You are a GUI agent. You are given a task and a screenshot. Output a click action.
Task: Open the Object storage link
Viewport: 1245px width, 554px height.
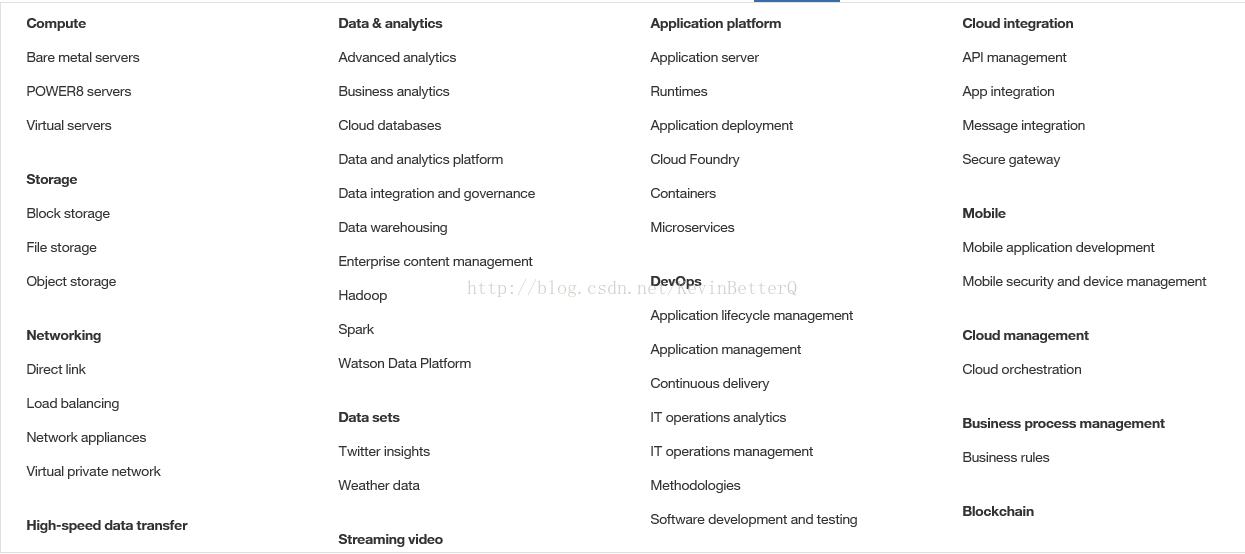click(x=71, y=281)
